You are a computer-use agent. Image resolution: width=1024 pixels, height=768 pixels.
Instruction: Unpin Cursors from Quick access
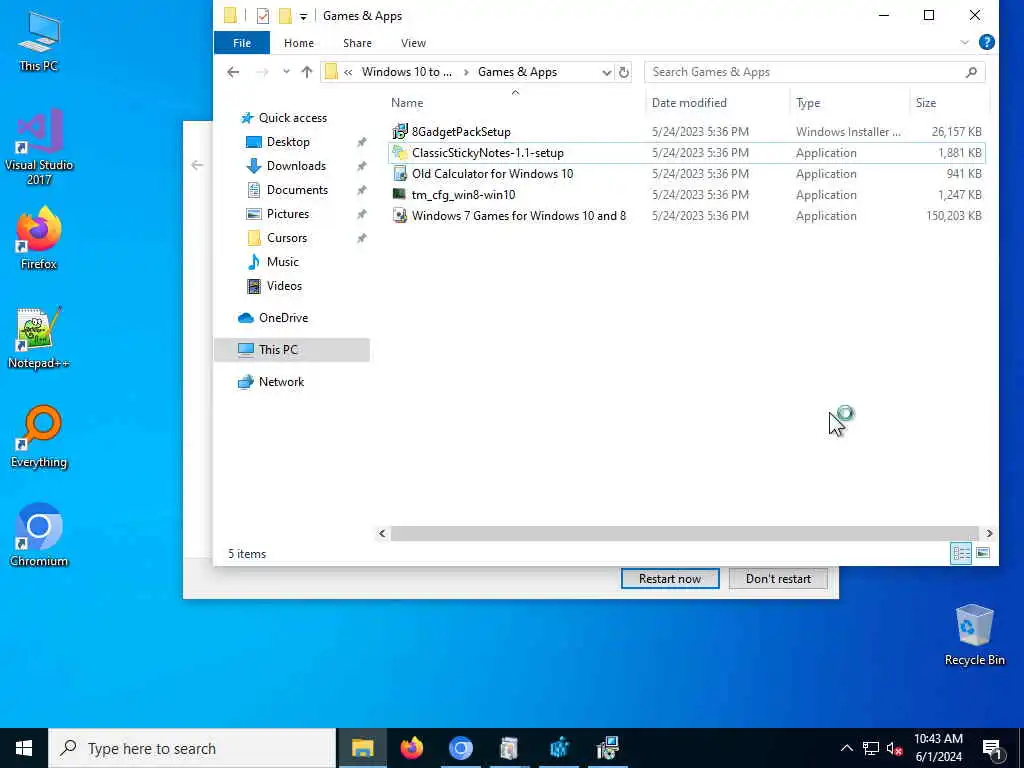361,238
